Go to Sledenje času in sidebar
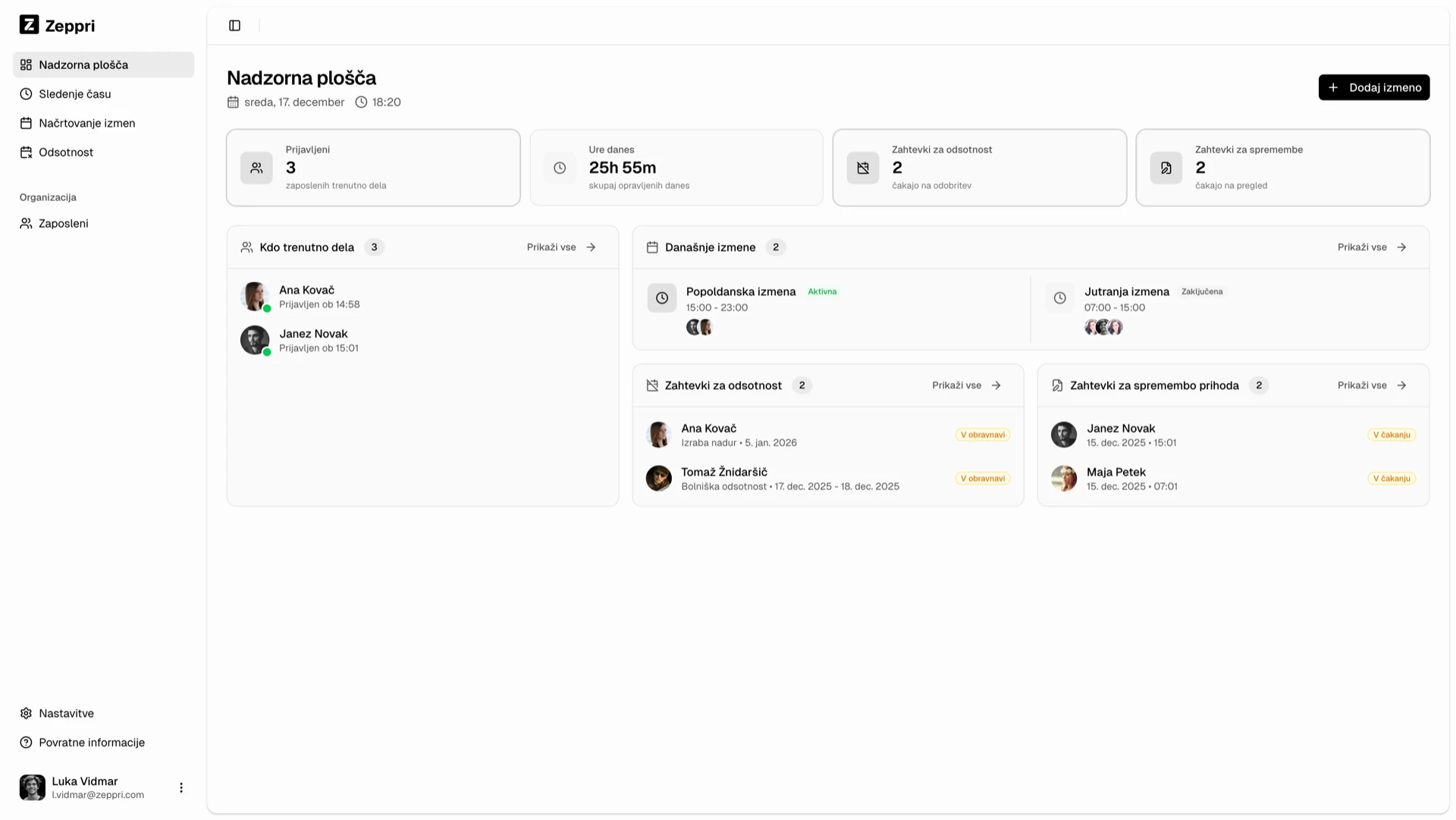The image size is (1456, 820). coord(74,94)
